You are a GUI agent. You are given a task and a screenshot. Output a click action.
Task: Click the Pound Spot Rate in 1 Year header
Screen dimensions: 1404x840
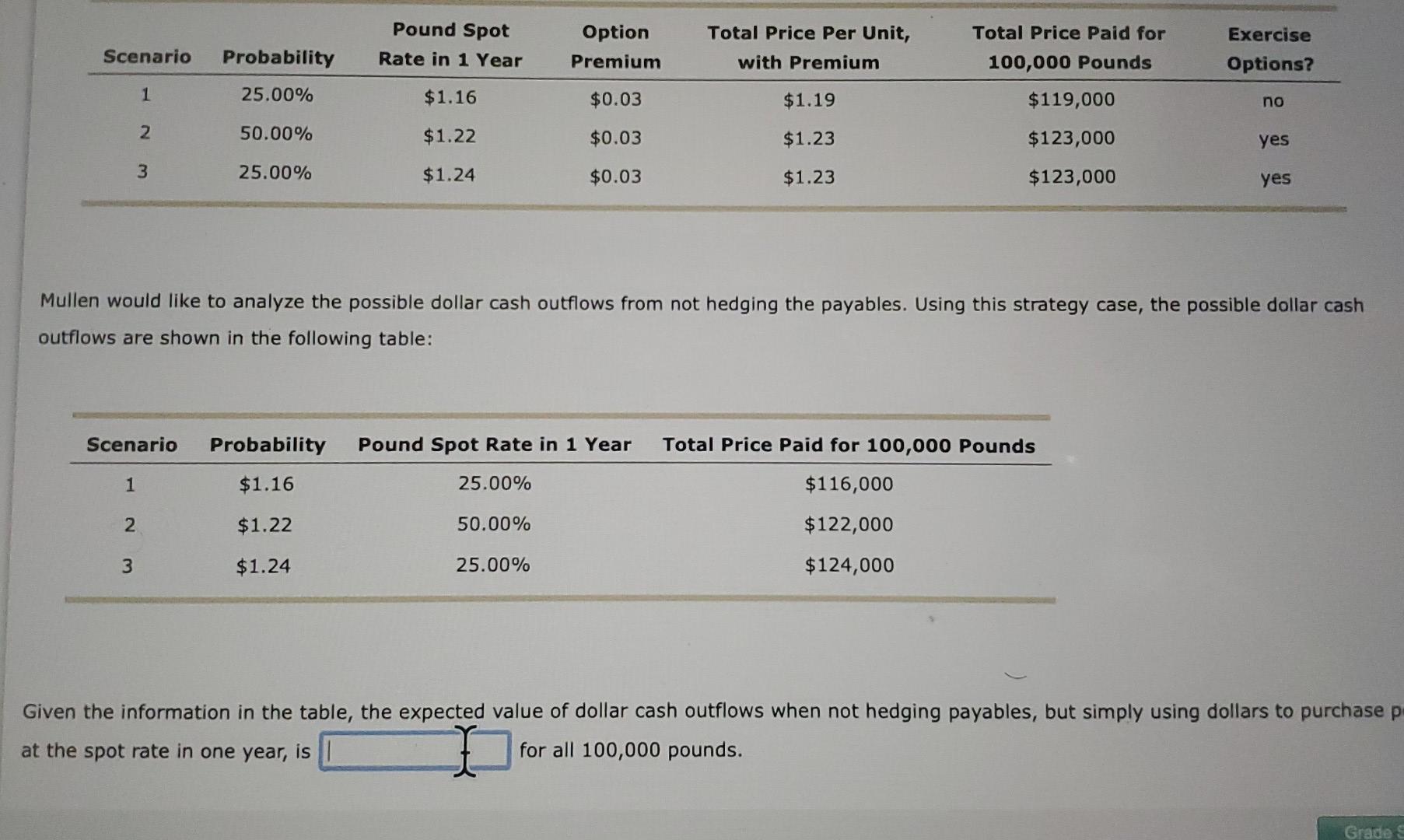pos(494,445)
